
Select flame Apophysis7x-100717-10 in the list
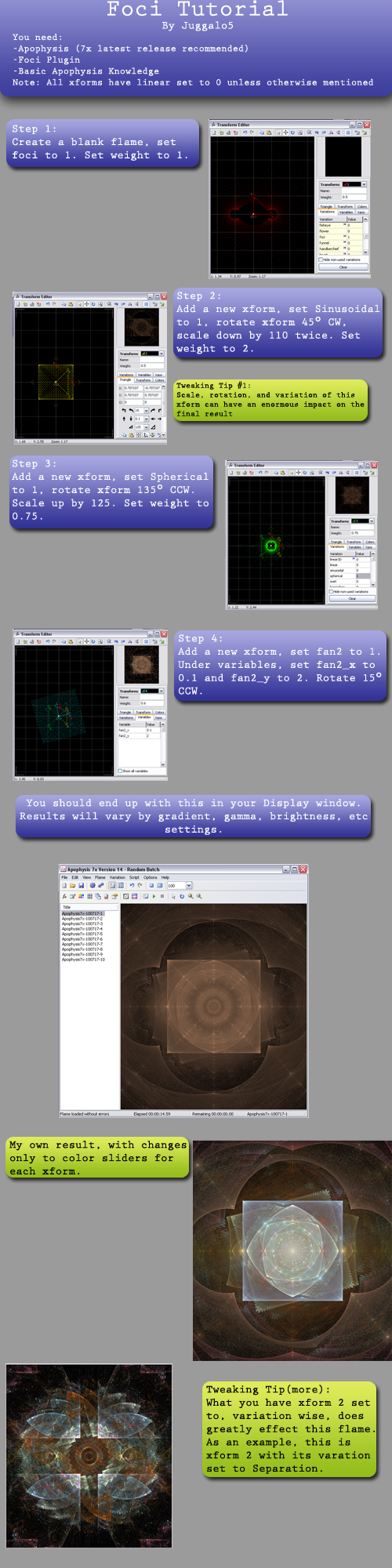point(83,959)
